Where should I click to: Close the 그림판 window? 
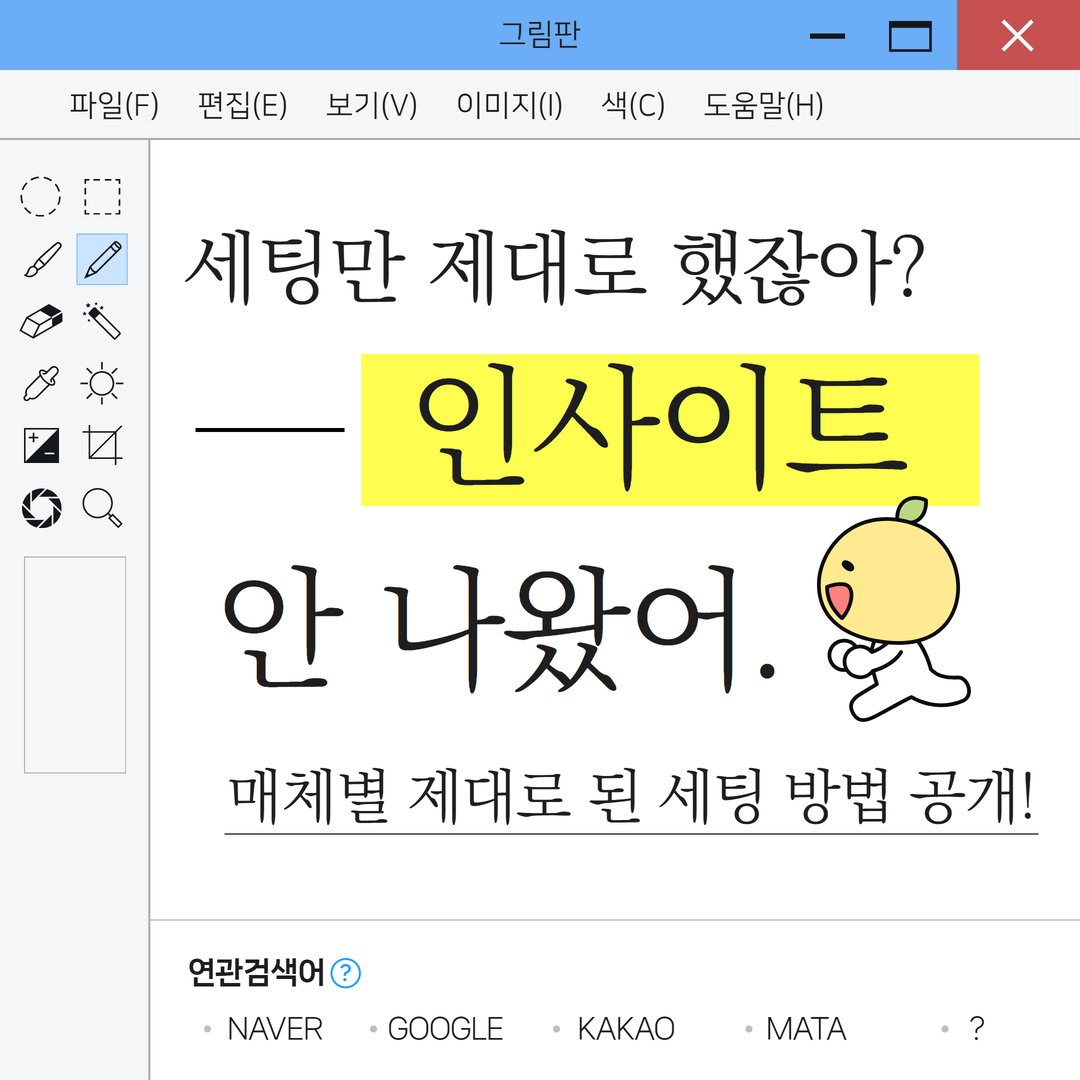(1018, 35)
